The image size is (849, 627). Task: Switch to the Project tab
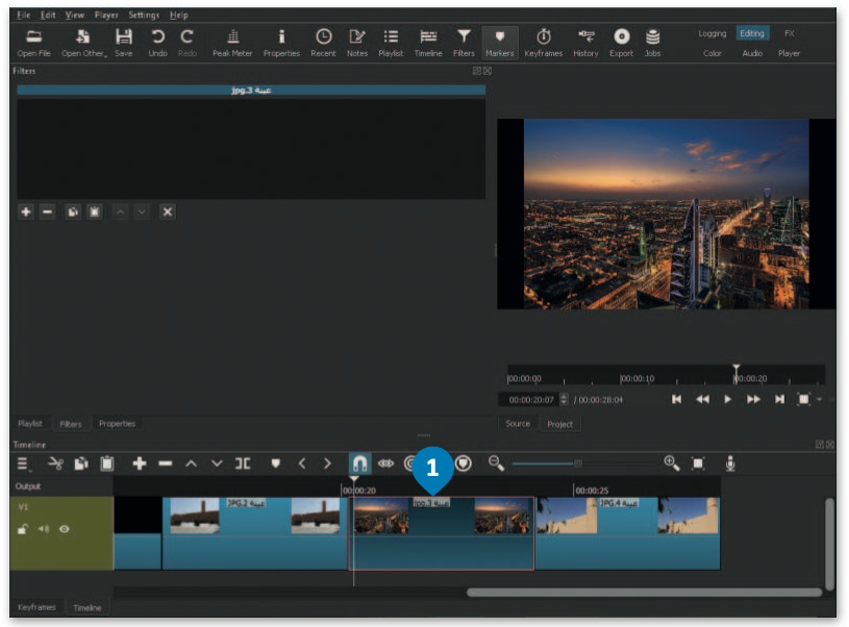[x=560, y=424]
